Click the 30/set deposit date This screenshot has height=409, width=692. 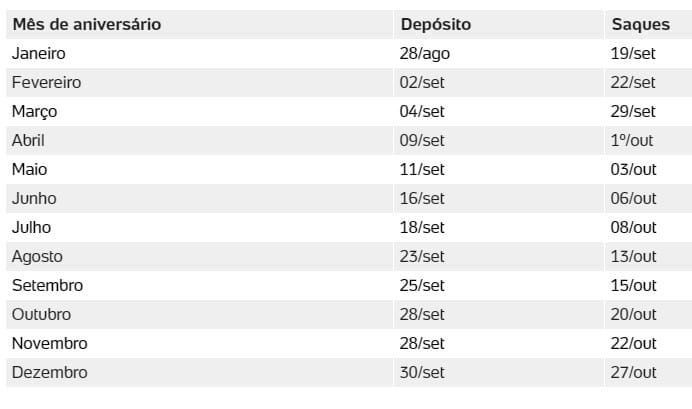tap(422, 372)
